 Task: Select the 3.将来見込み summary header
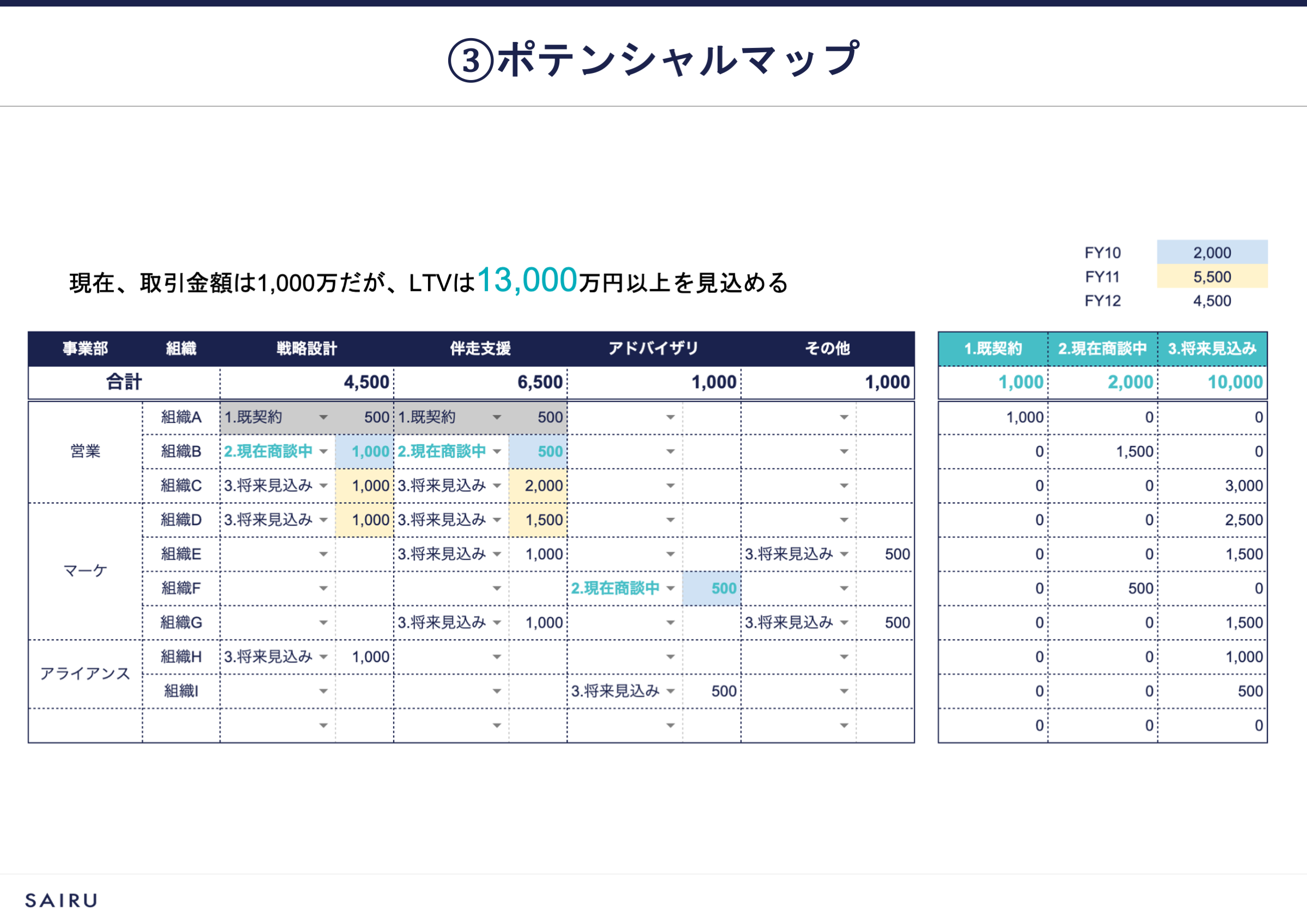tap(1212, 348)
